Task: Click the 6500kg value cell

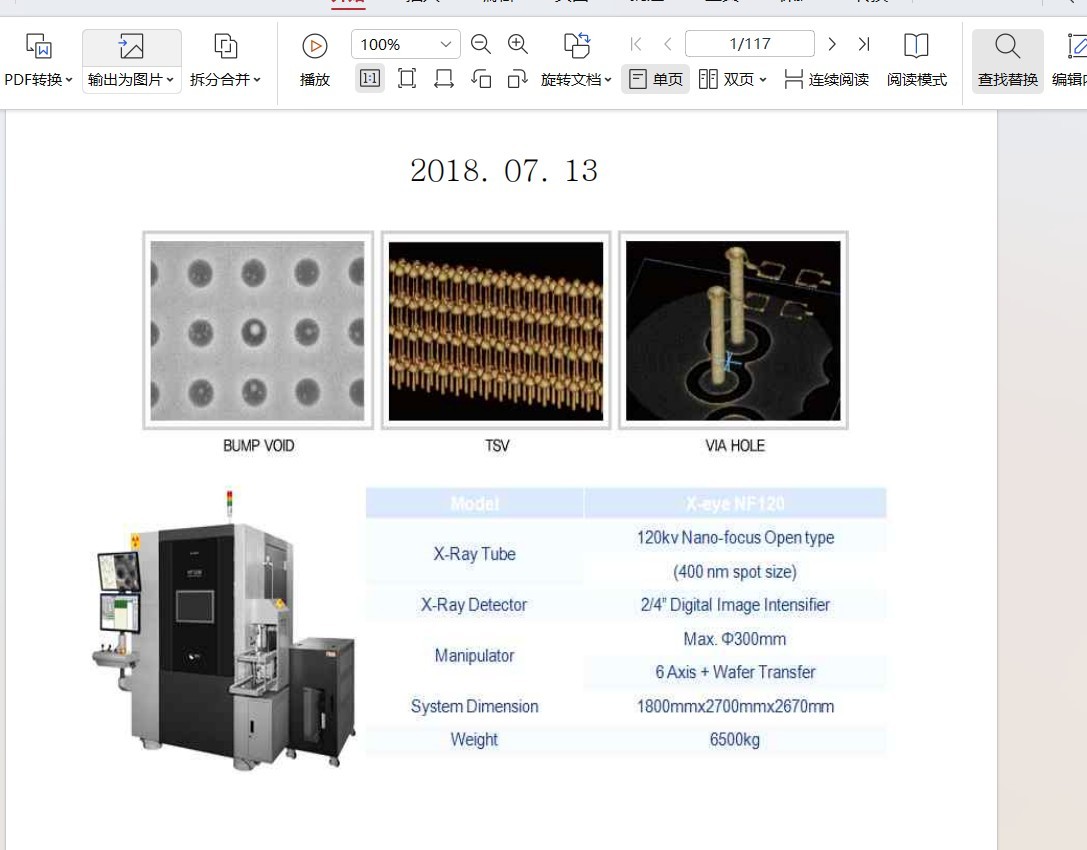Action: [735, 739]
